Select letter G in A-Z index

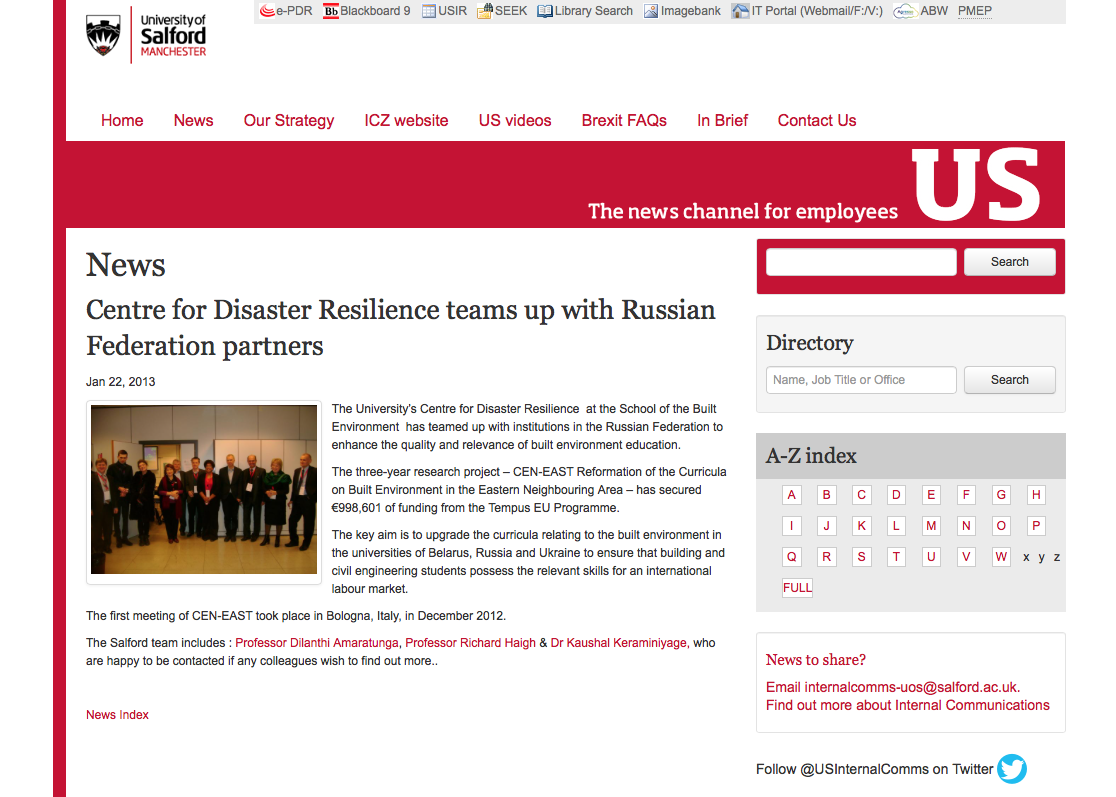[1001, 495]
